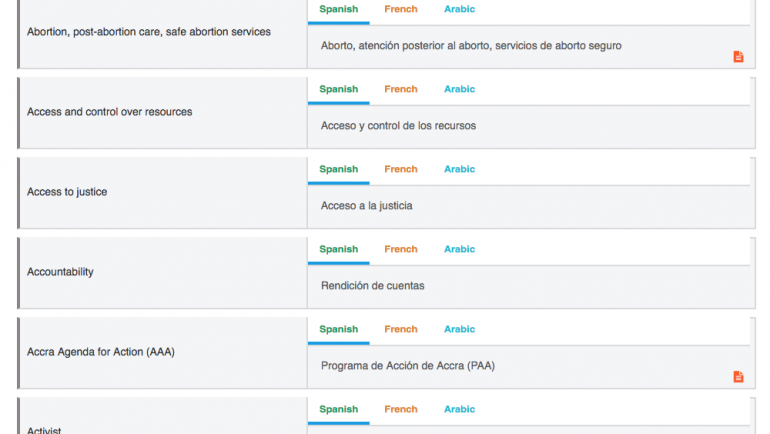Click the "Acceso a la justicia" translation text
This screenshot has height=434, width=770.
pos(367,206)
